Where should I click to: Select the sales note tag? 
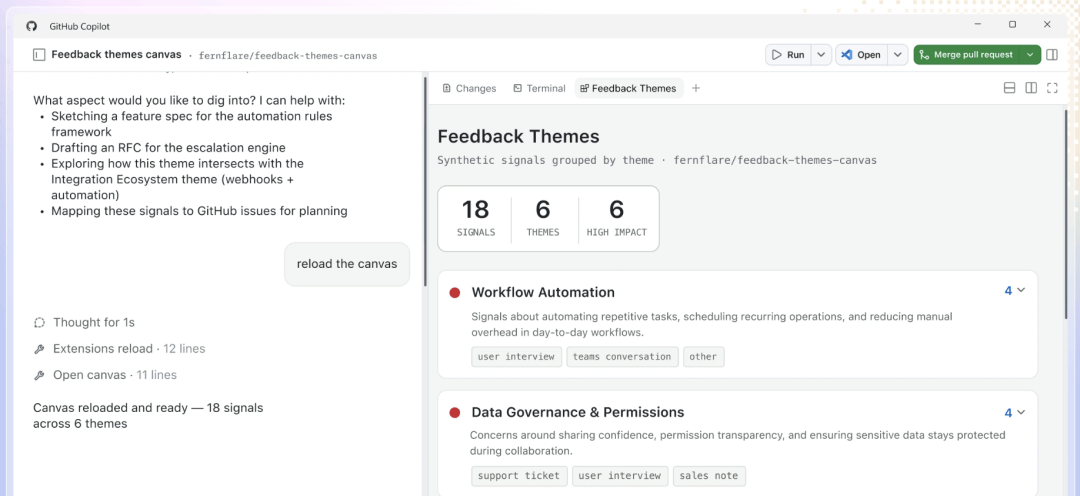[709, 476]
